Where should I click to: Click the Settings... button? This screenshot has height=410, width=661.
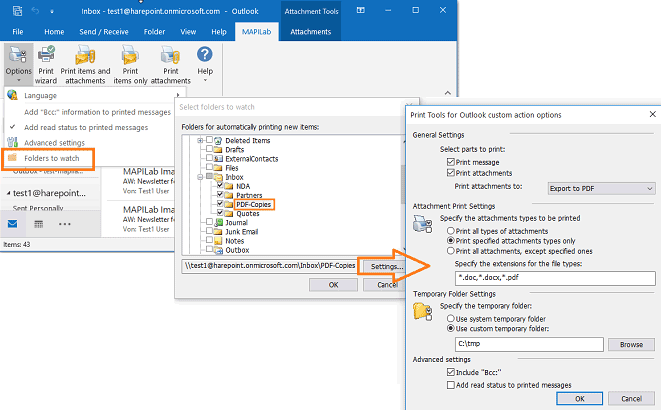point(384,266)
